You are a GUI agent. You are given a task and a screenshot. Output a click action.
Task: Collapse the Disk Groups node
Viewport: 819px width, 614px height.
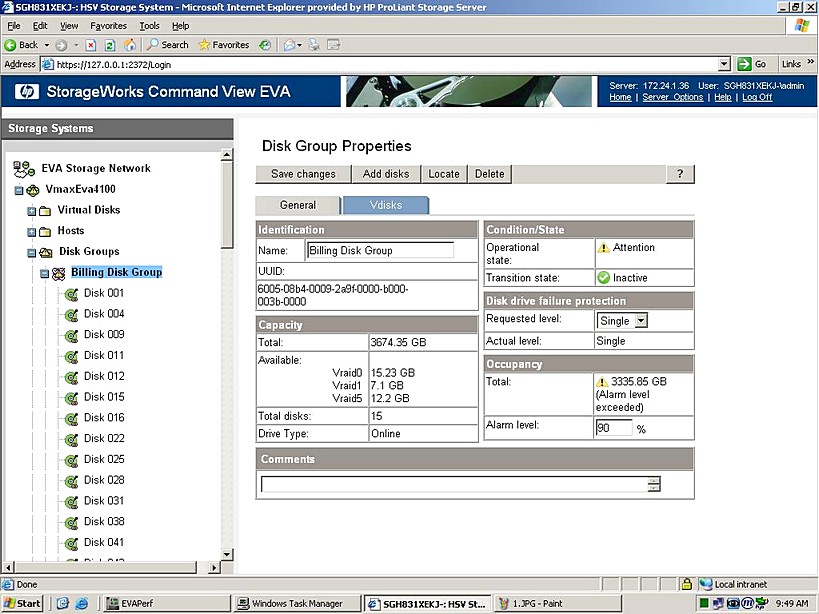31,253
